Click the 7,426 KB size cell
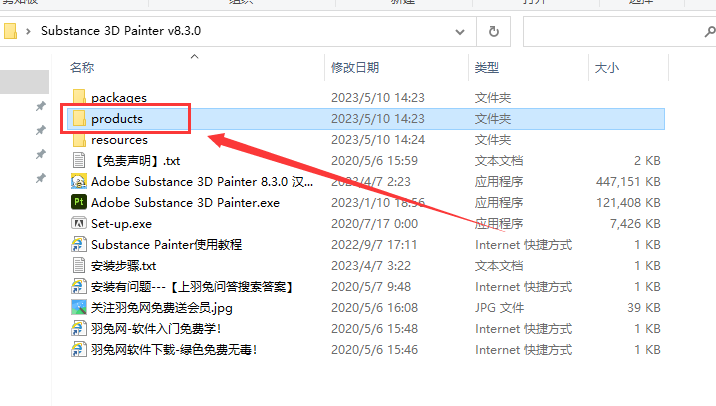Viewport: 716px width, 406px height. click(x=635, y=224)
